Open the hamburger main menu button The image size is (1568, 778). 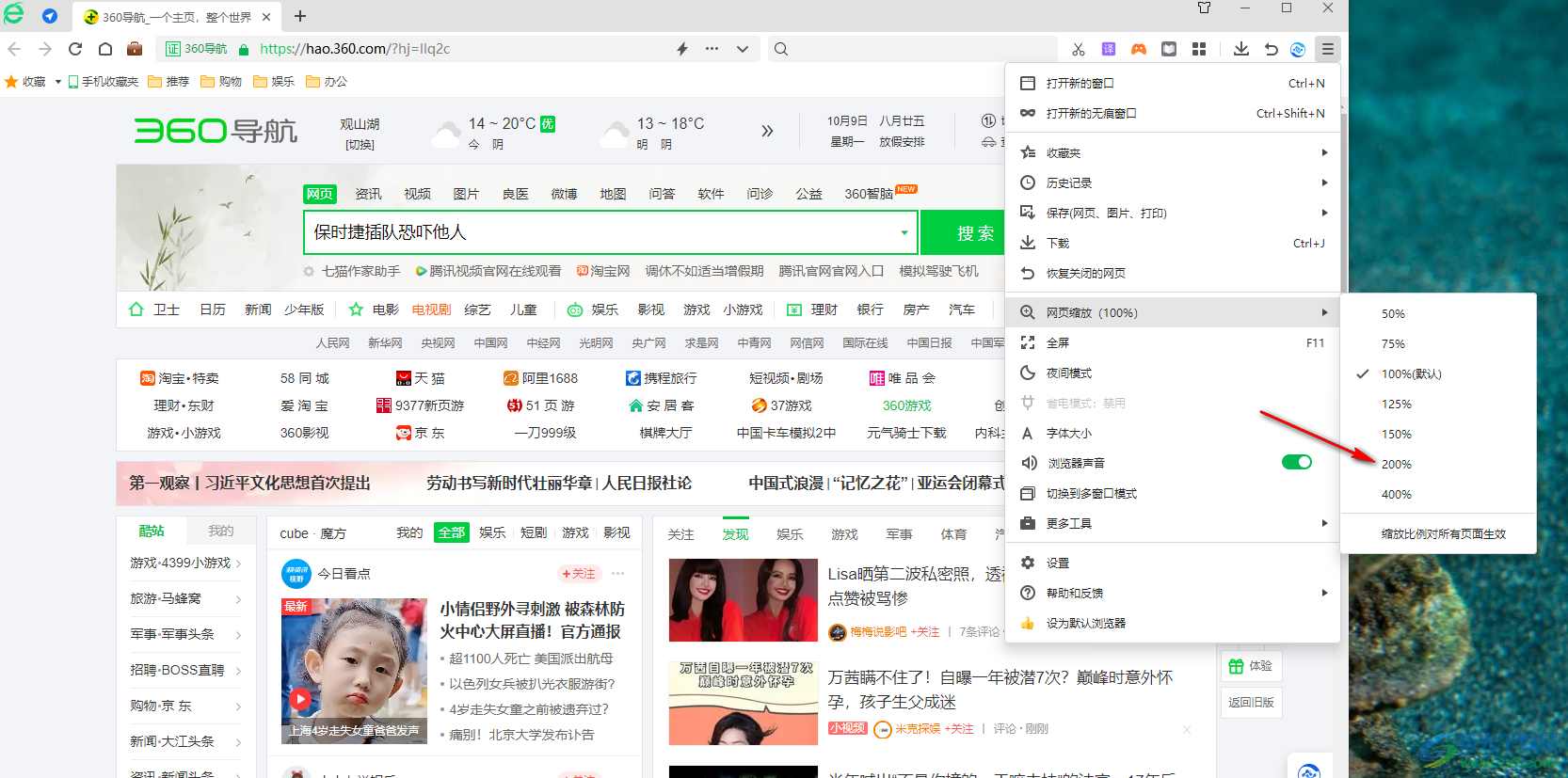tap(1327, 49)
